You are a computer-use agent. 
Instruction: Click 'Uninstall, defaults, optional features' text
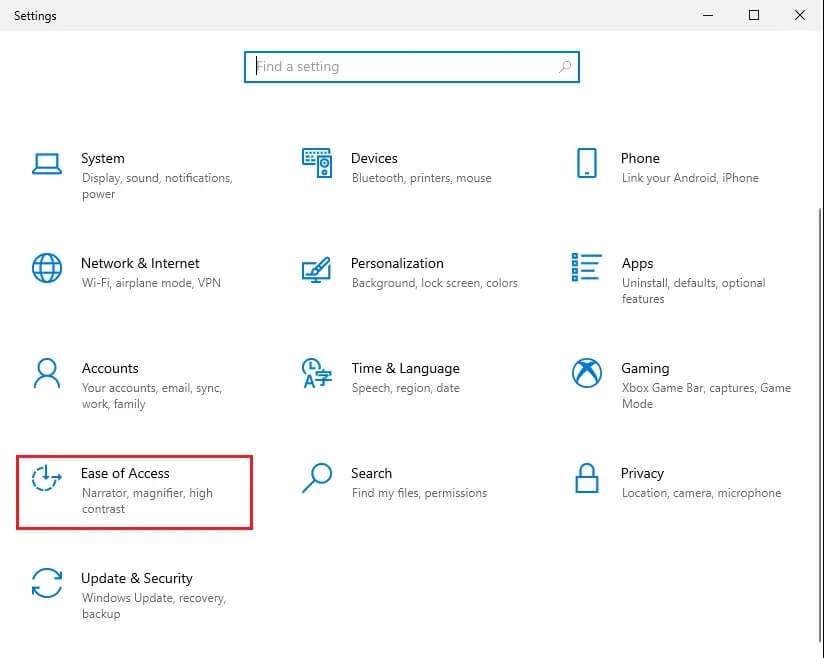tap(694, 291)
